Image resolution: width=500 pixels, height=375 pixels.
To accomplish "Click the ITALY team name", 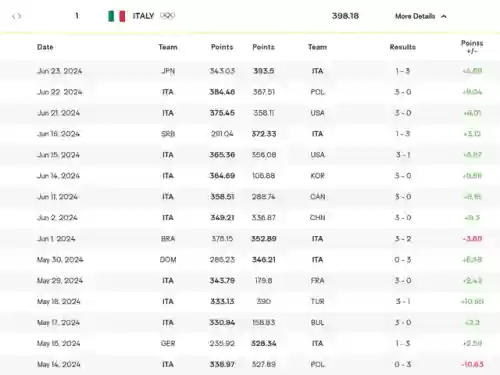I will pos(143,16).
